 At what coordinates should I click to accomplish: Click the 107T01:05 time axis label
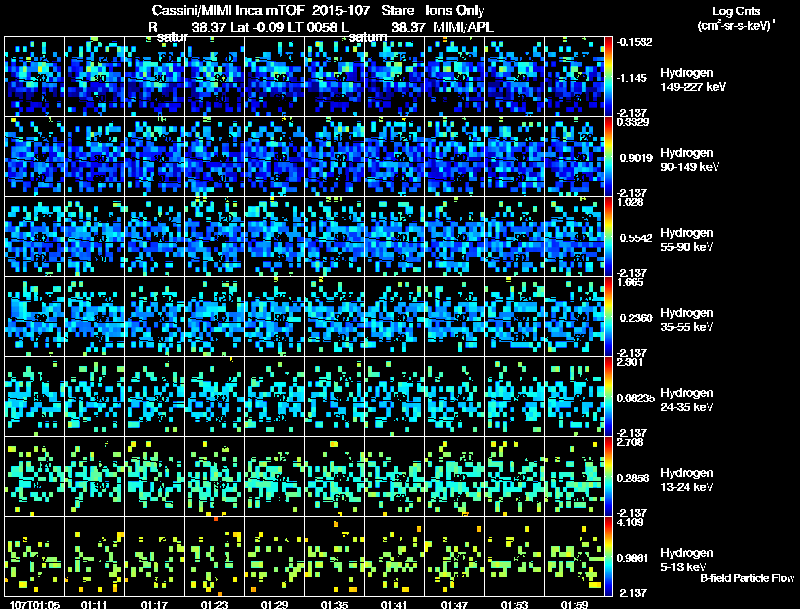[35, 604]
